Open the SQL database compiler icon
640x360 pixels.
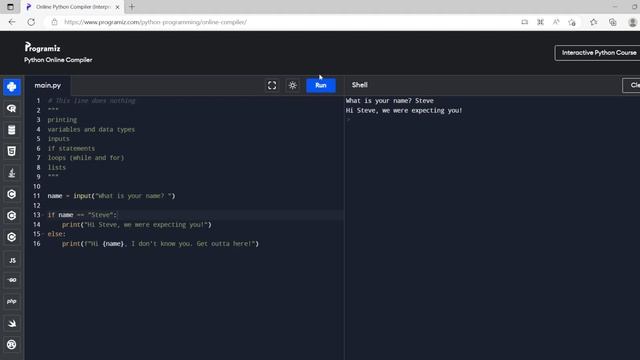point(11,130)
